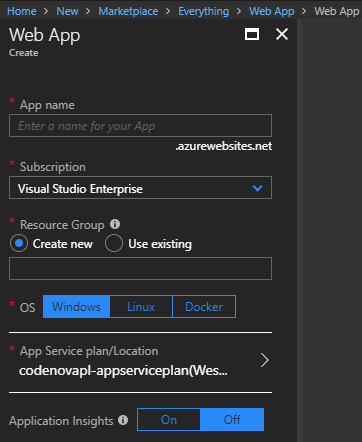Choose Linux as the OS

pos(141,307)
